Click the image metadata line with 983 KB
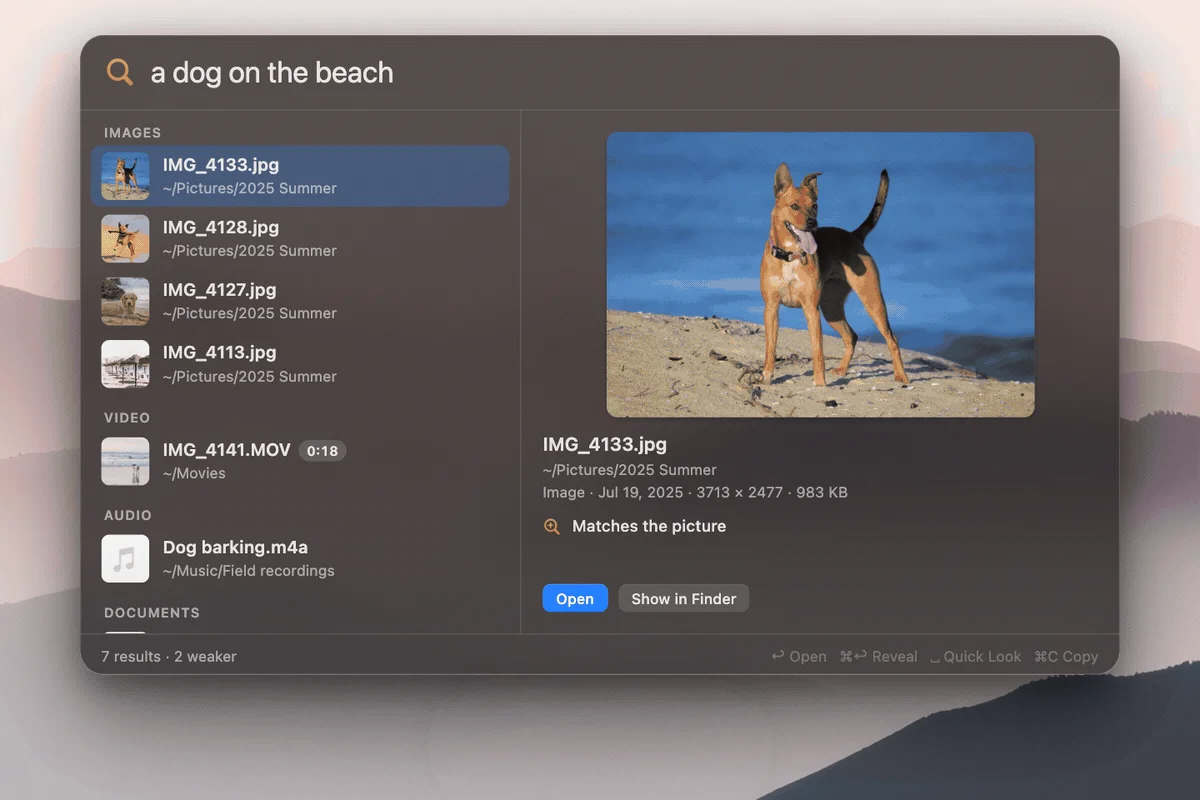 (695, 492)
